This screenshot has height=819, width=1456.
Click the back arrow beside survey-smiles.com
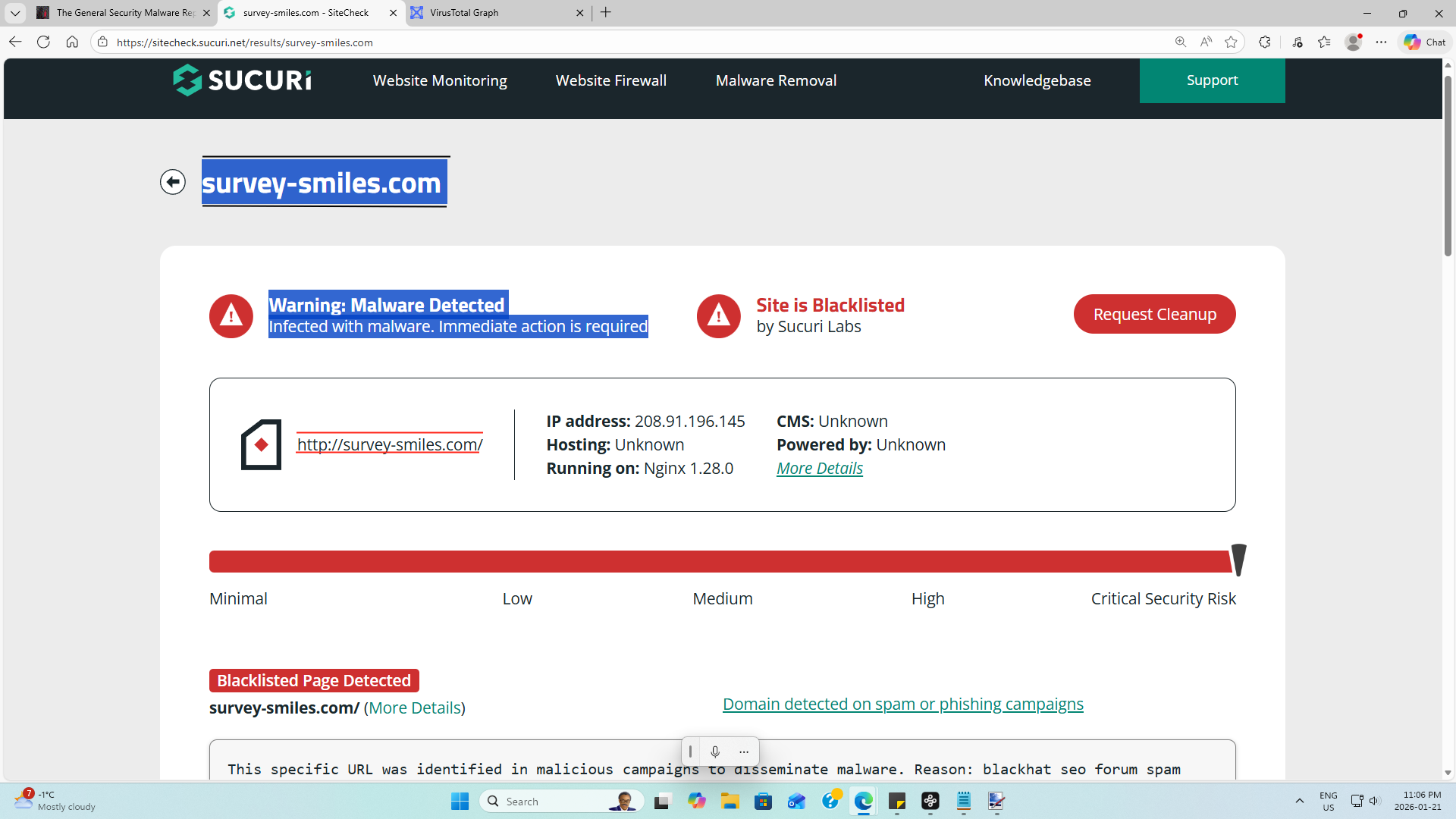click(173, 182)
